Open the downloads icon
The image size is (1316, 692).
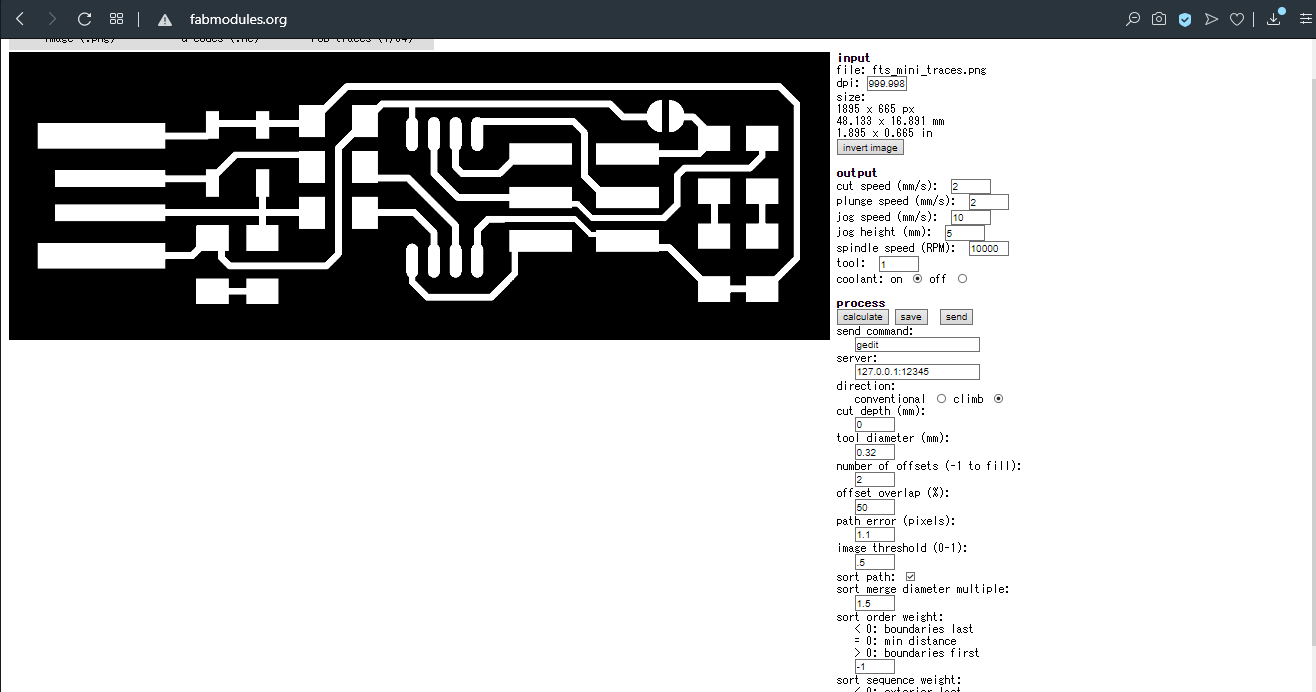(1274, 18)
